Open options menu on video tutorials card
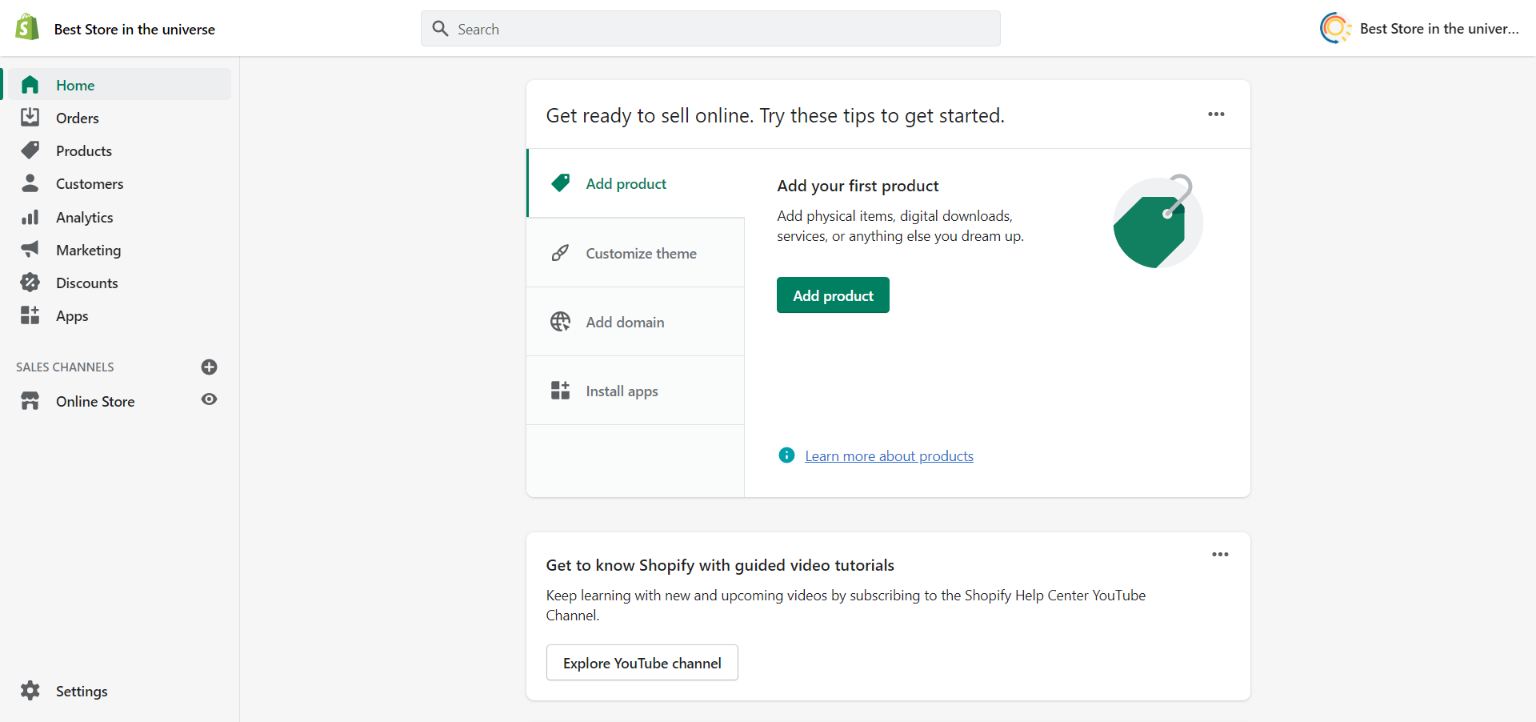 tap(1220, 554)
